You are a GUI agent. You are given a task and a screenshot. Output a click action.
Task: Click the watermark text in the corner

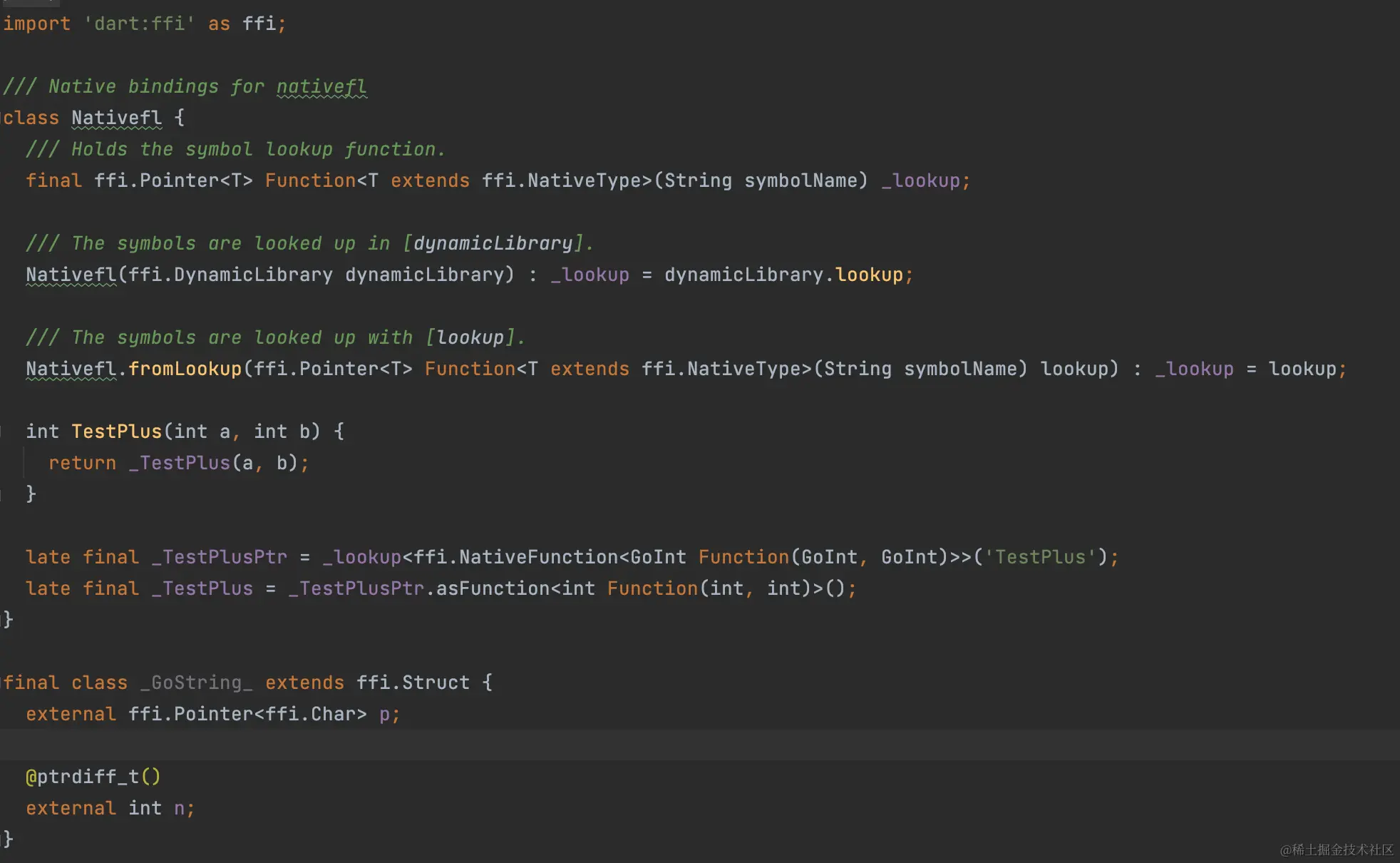1336,849
